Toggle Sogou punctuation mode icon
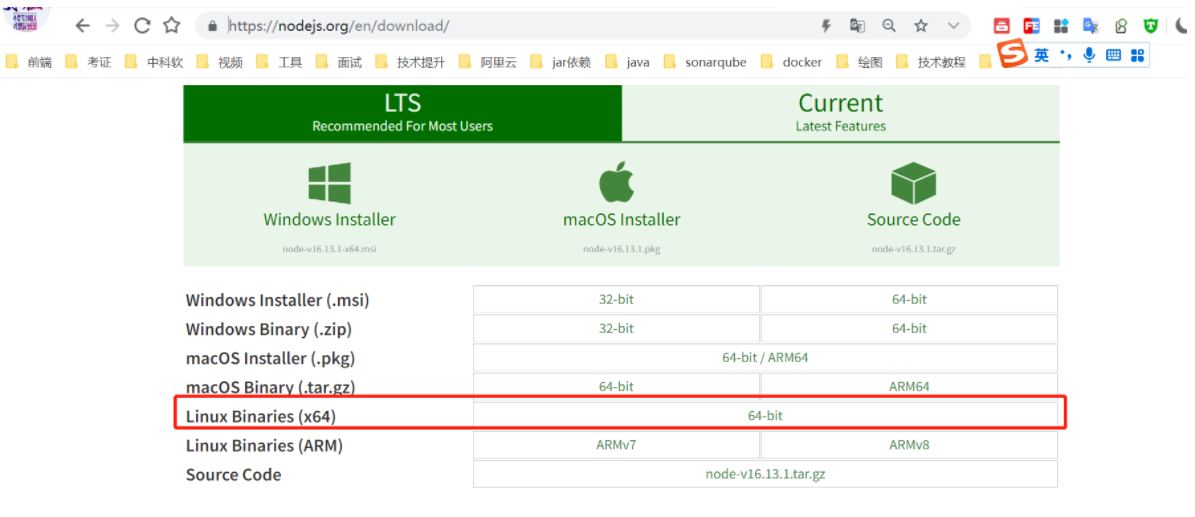 coord(1065,55)
